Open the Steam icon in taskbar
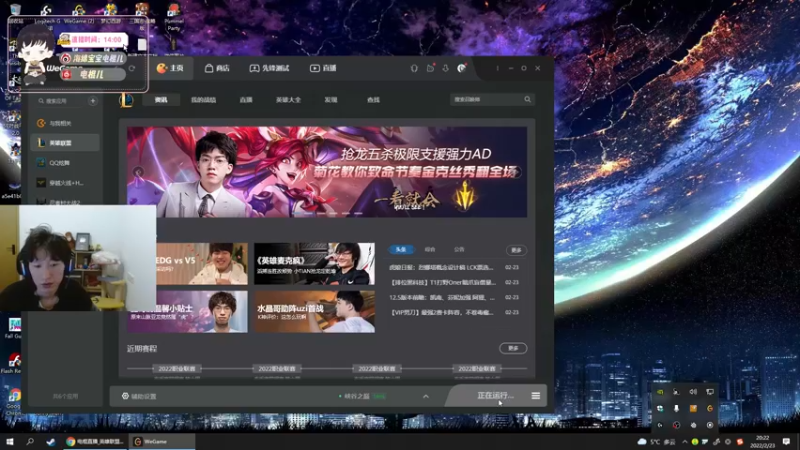Screen dimensions: 800x450 point(51,441)
